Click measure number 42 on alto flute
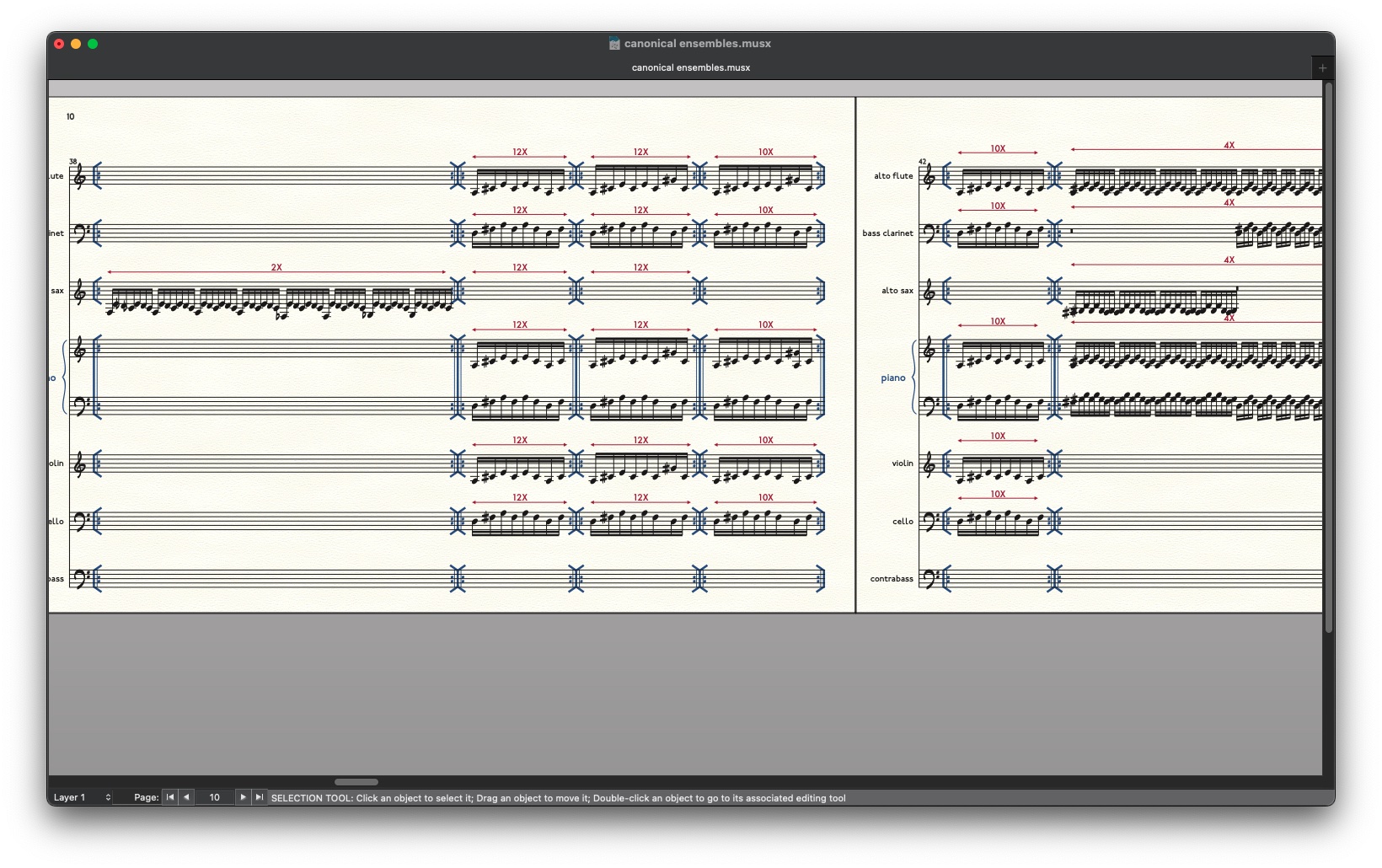1382x868 pixels. pos(923,162)
